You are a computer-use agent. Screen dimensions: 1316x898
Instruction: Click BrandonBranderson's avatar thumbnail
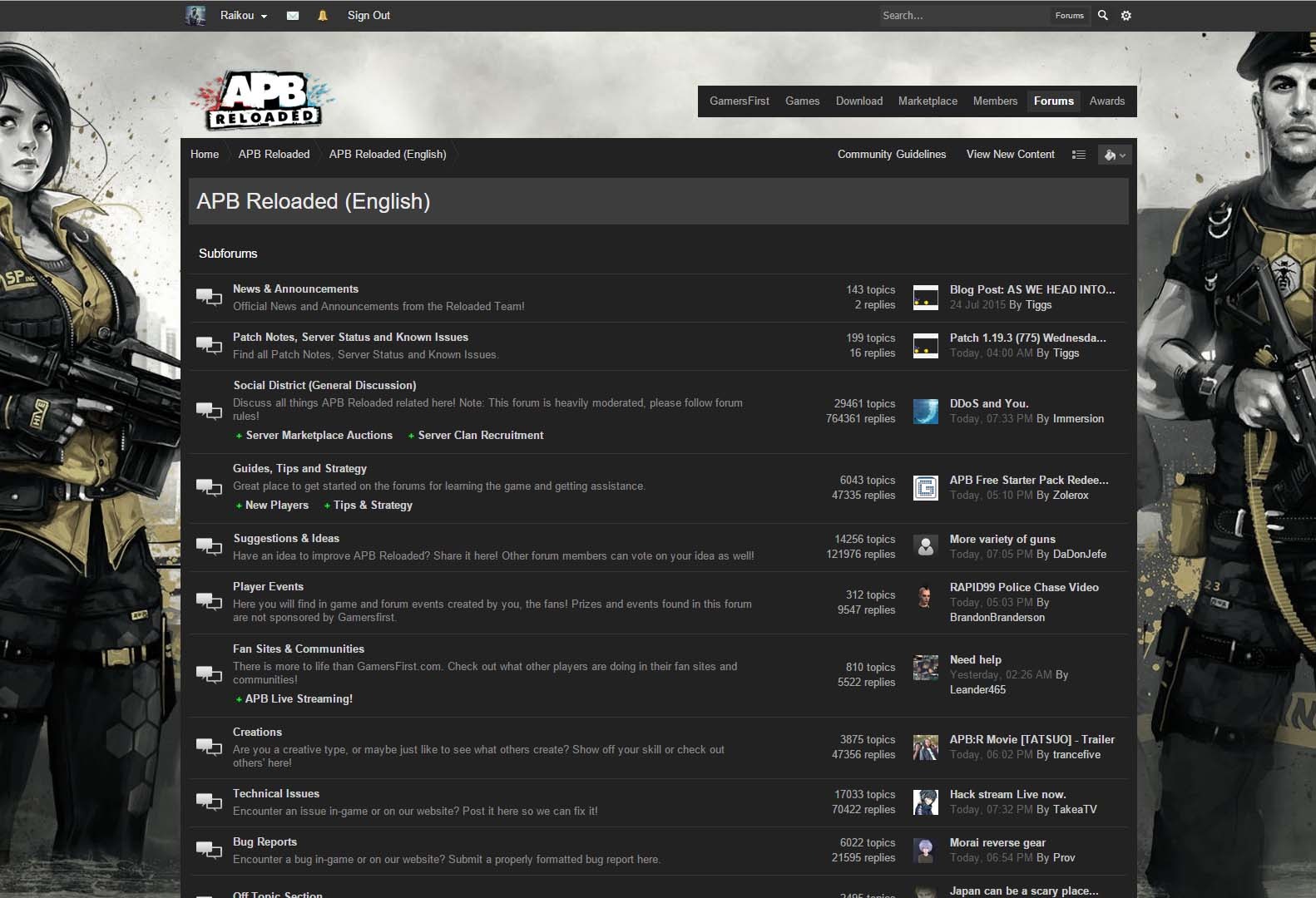(x=926, y=597)
